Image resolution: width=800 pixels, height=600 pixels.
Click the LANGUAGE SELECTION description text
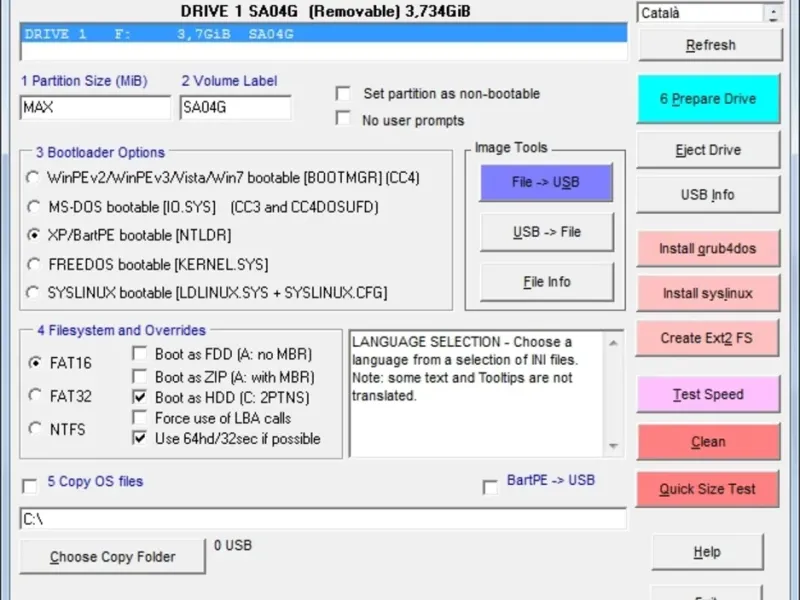click(465, 368)
